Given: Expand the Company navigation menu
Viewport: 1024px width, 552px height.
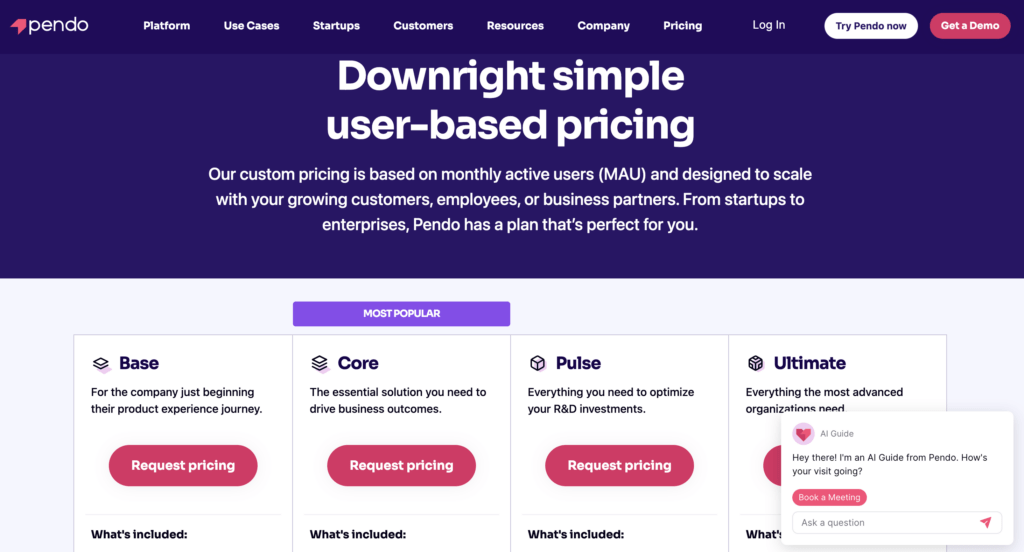Looking at the screenshot, I should (x=604, y=26).
